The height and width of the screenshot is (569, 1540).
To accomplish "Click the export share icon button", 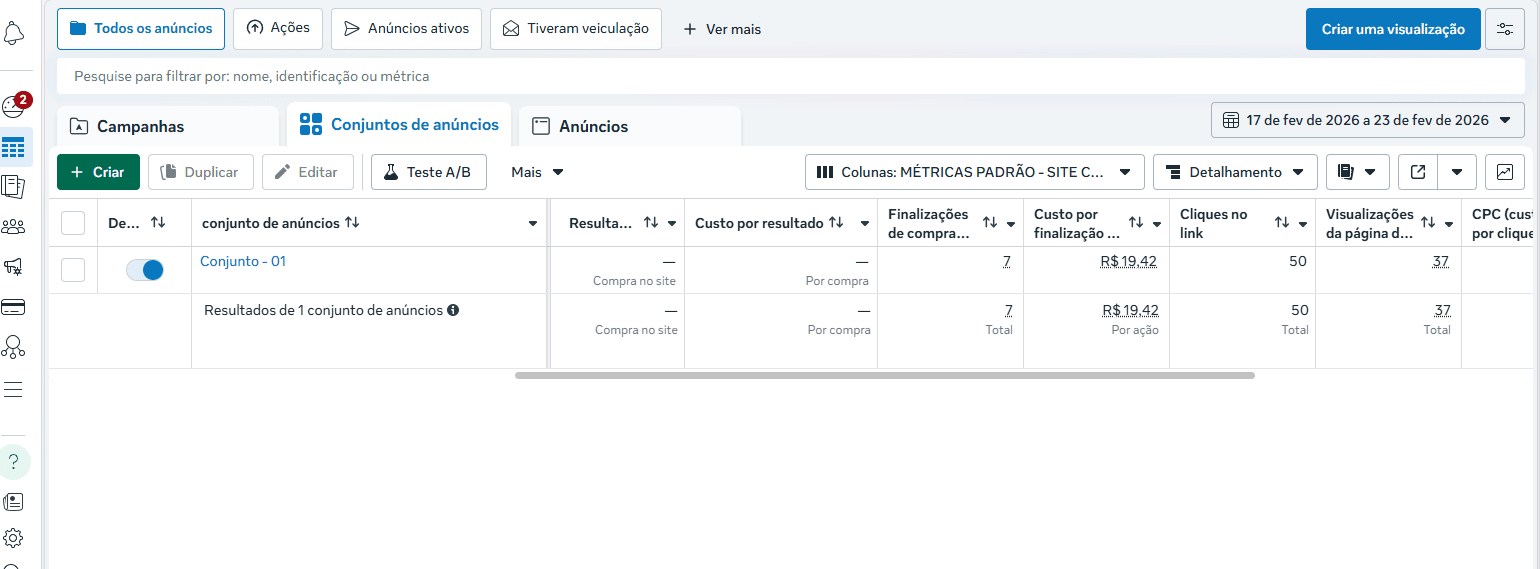I will click(1417, 172).
